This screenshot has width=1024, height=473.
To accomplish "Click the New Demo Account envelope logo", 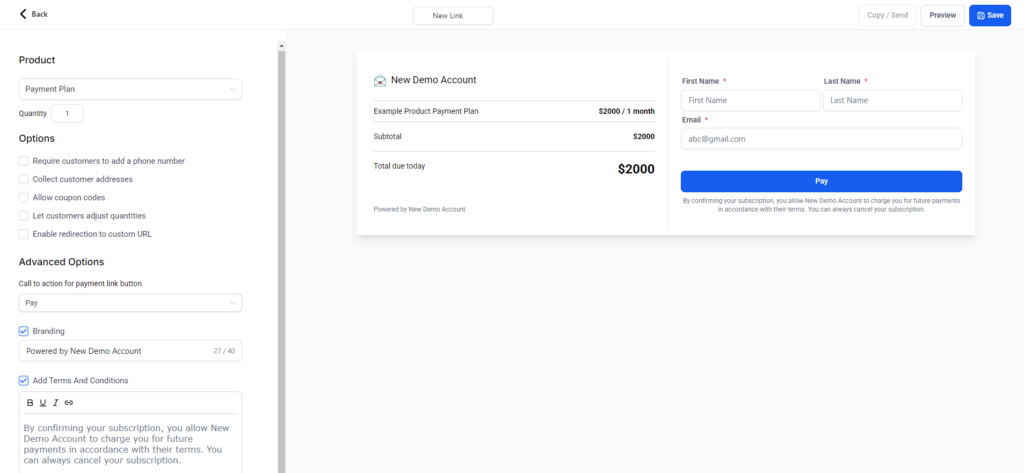I will pos(380,80).
